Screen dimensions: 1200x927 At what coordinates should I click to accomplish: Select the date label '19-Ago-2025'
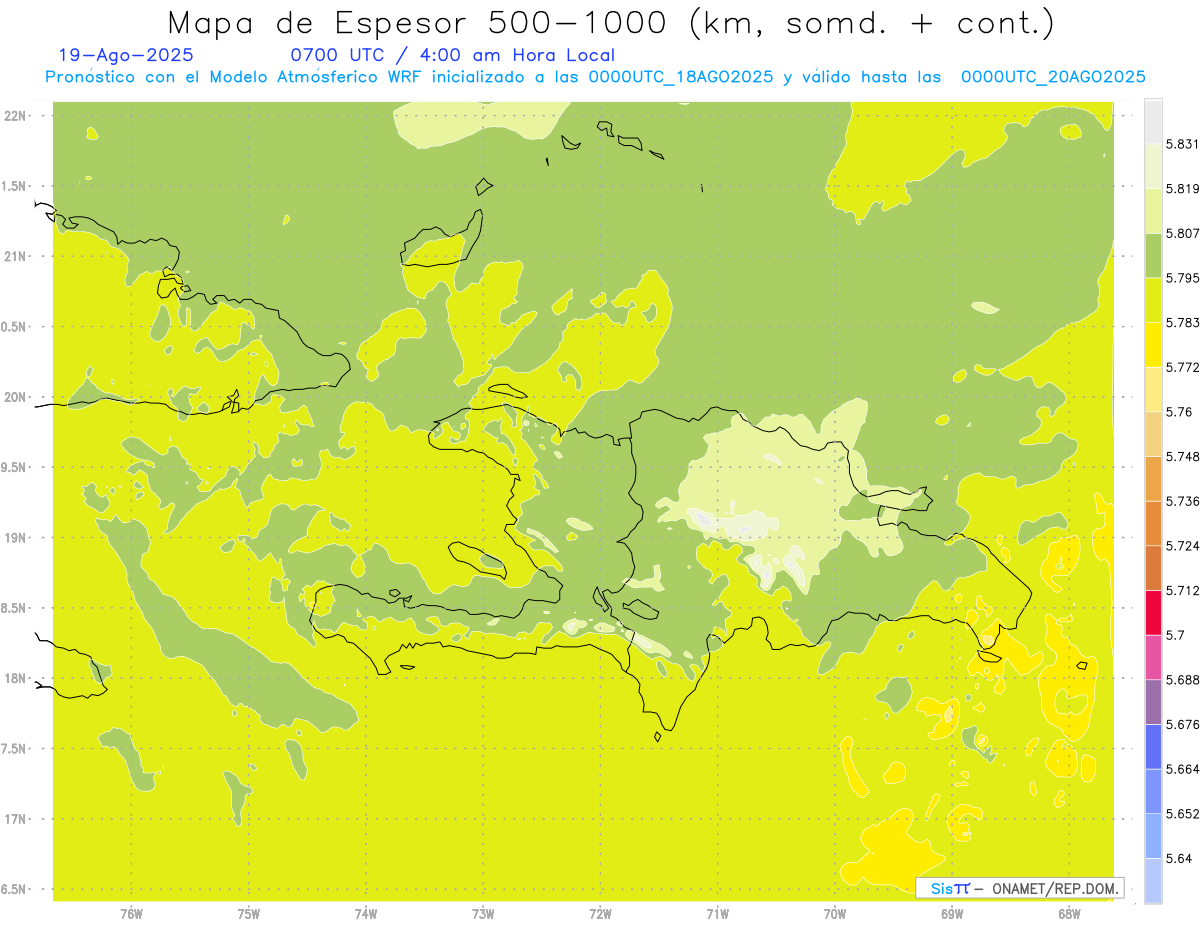126,56
